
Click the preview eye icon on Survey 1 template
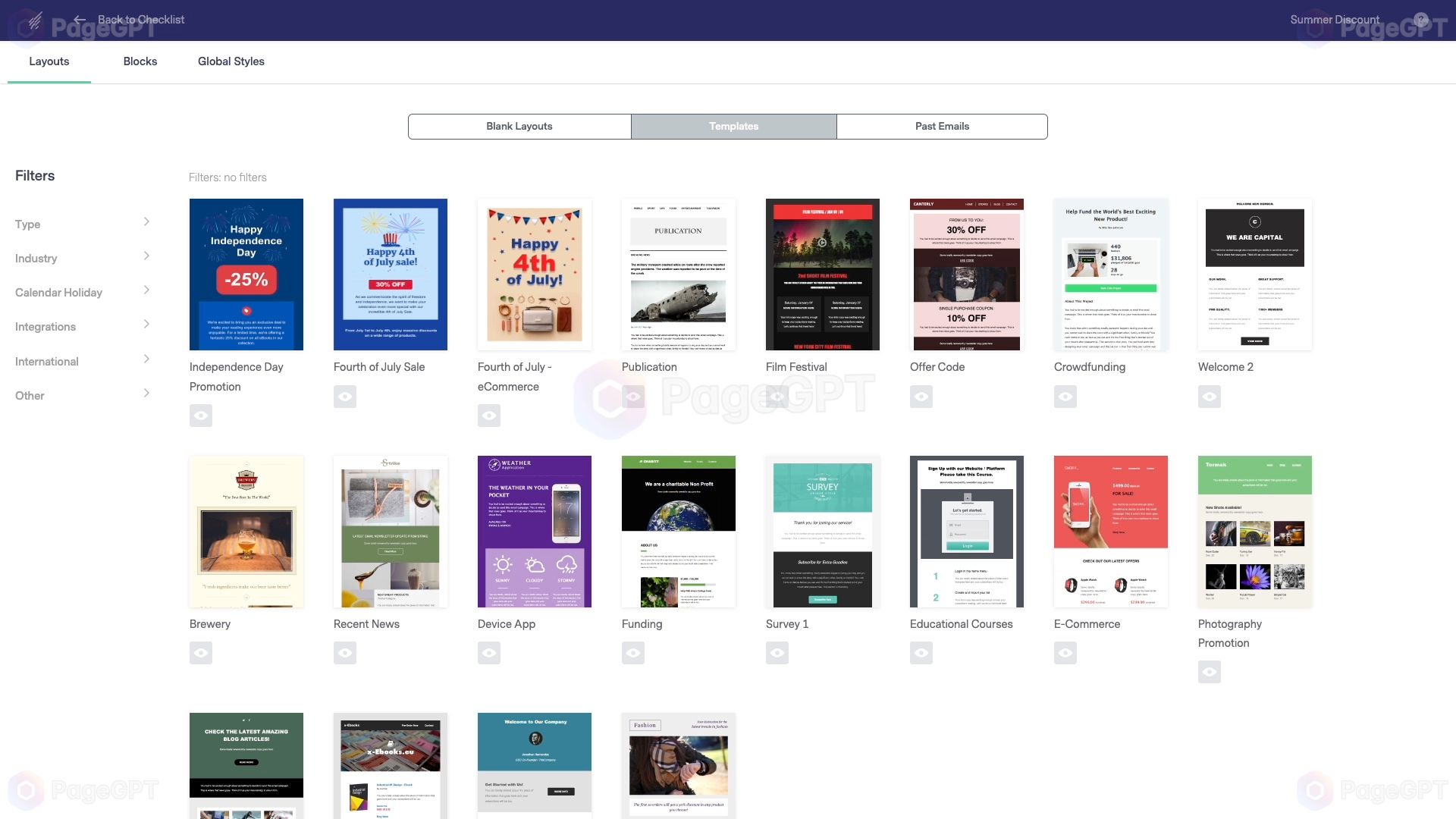tap(777, 653)
